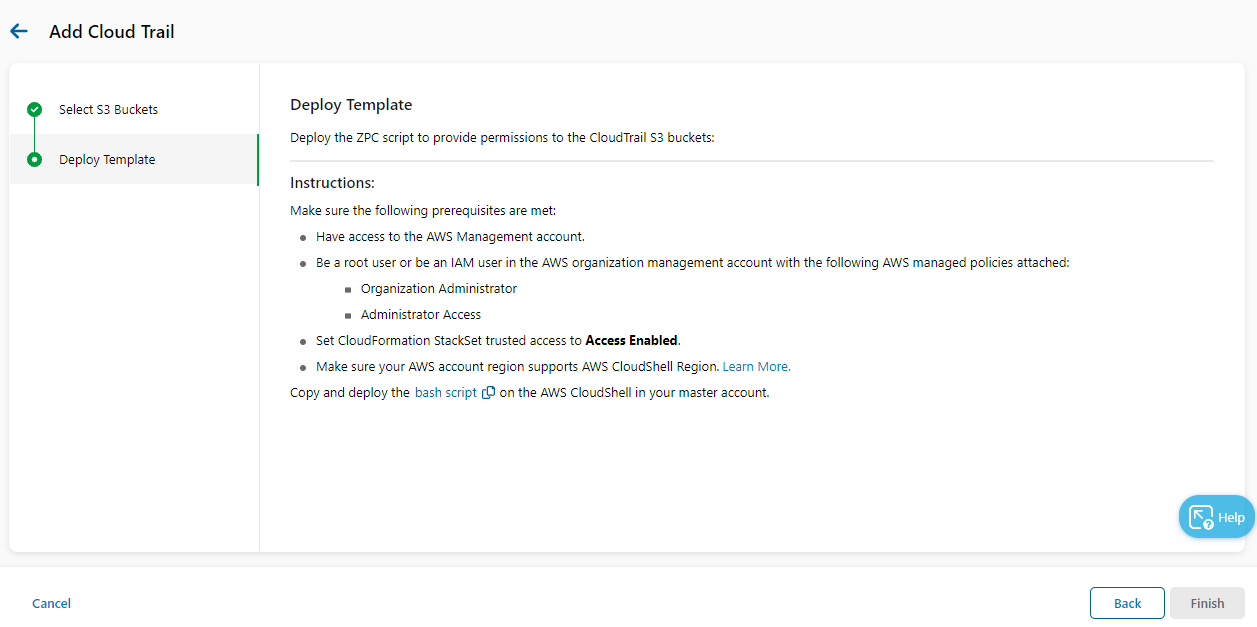Copy the bash script using the copy icon

click(x=488, y=393)
